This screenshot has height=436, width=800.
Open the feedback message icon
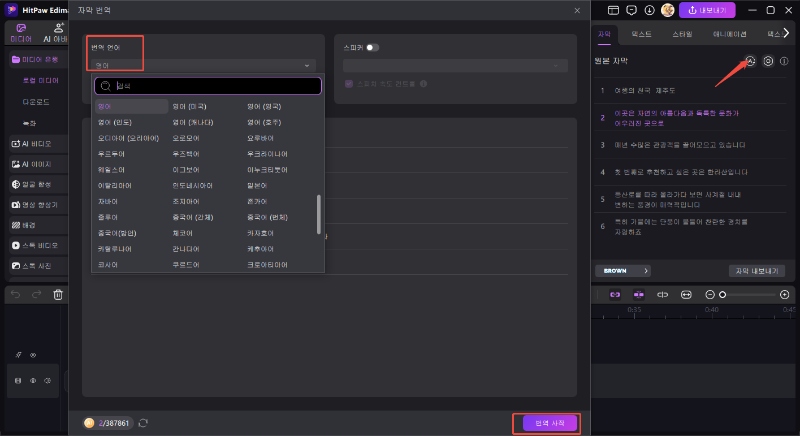point(632,10)
